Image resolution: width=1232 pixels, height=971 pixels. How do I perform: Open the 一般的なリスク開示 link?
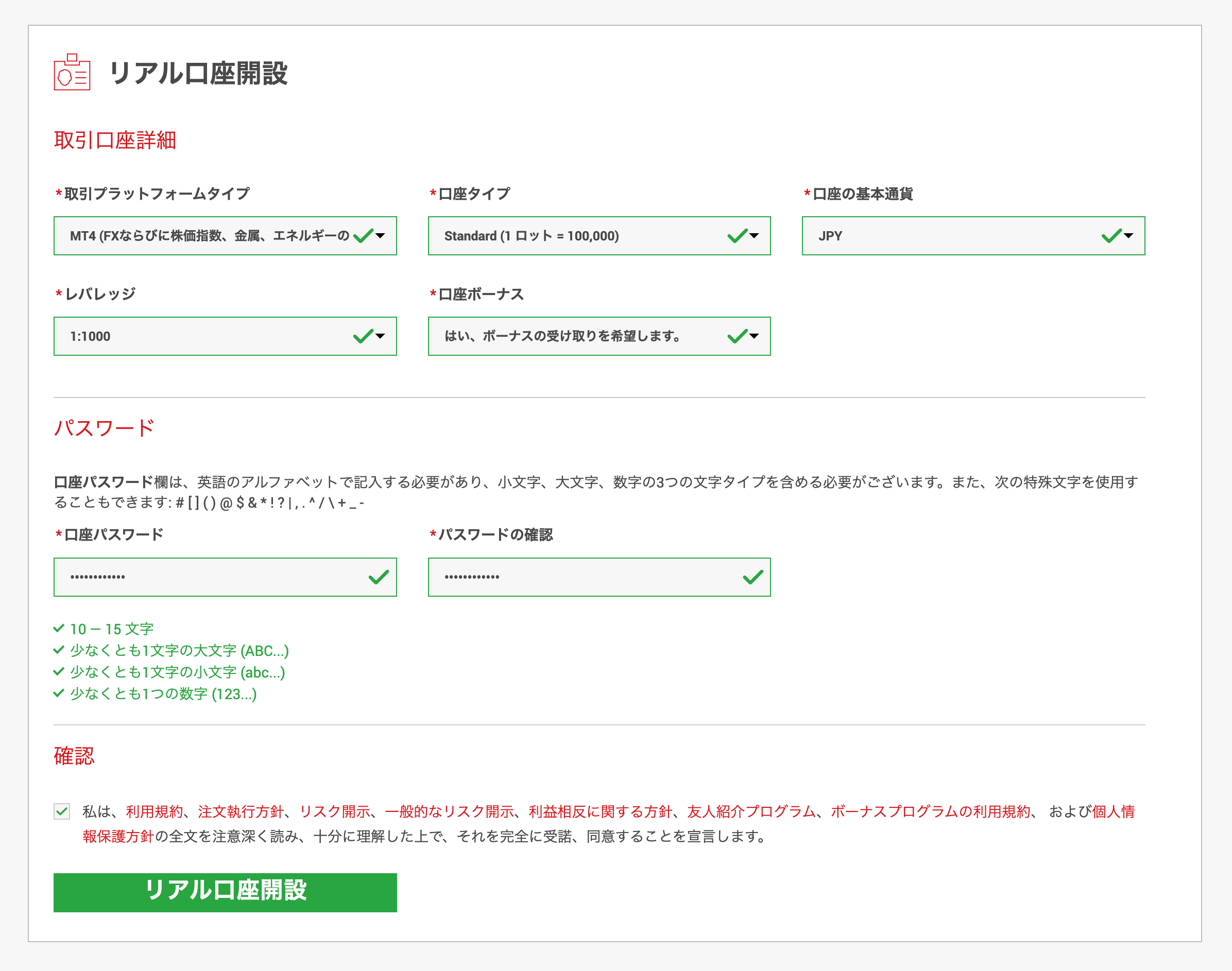tap(449, 811)
